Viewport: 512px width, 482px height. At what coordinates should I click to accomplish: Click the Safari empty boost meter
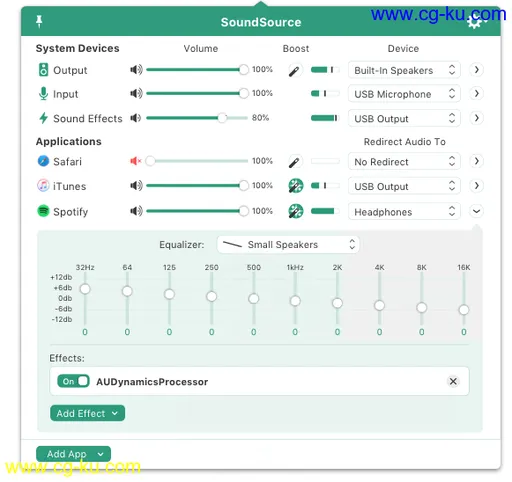click(325, 161)
